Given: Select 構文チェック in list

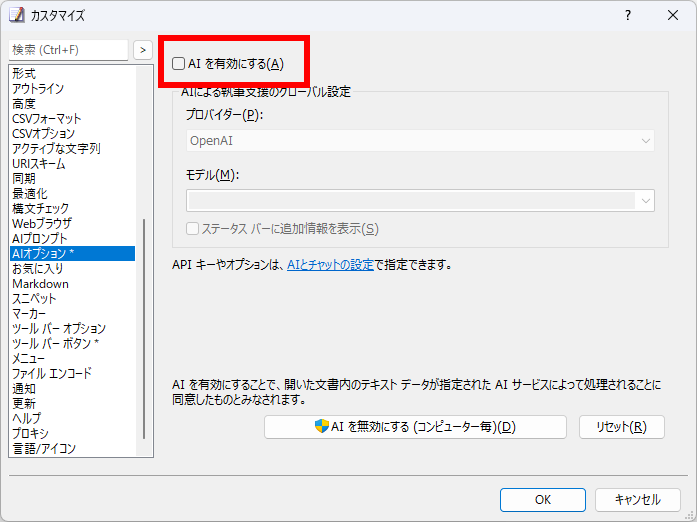Looking at the screenshot, I should click(72, 209).
